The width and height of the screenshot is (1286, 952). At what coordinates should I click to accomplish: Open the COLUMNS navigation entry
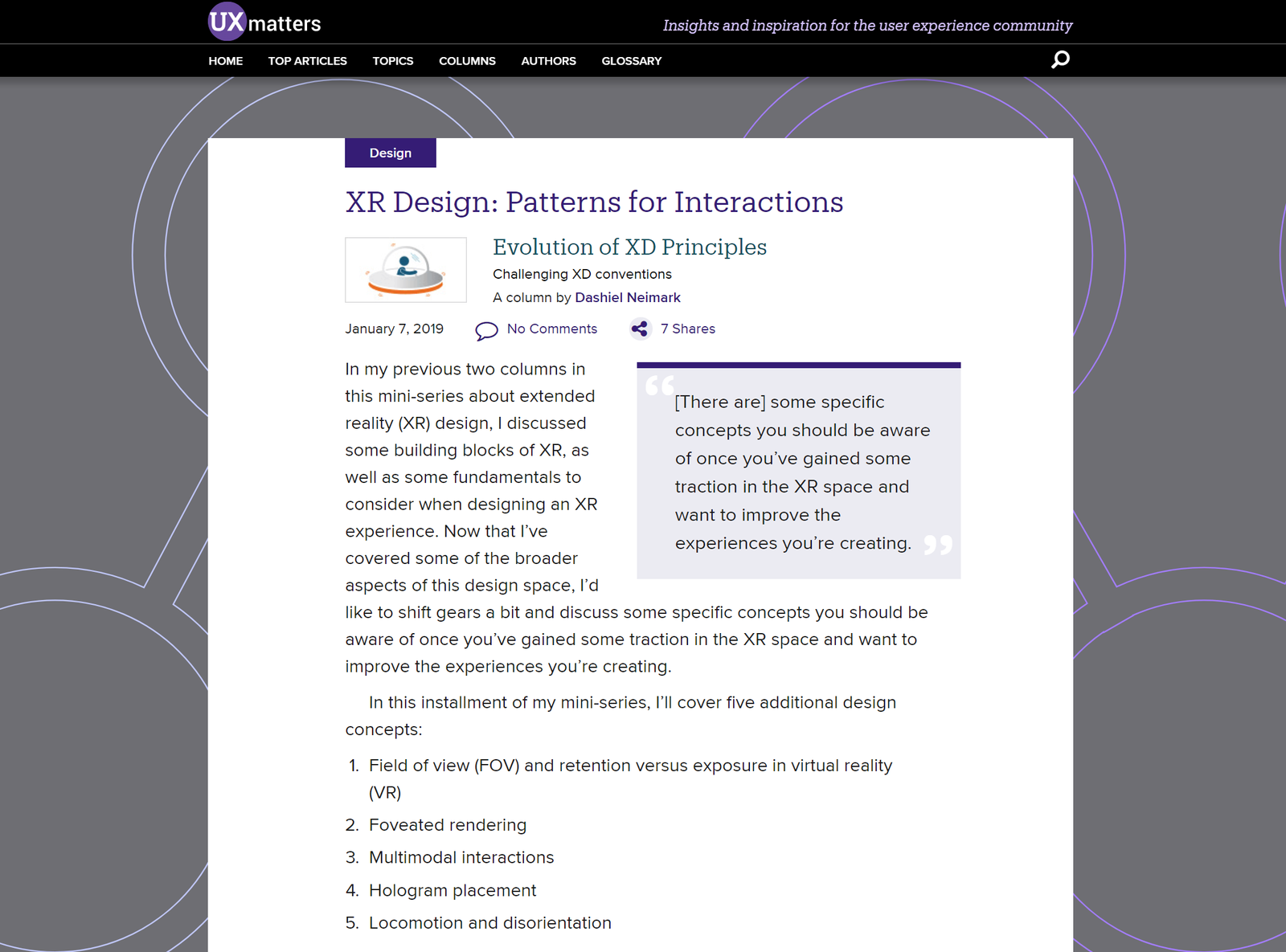point(467,60)
